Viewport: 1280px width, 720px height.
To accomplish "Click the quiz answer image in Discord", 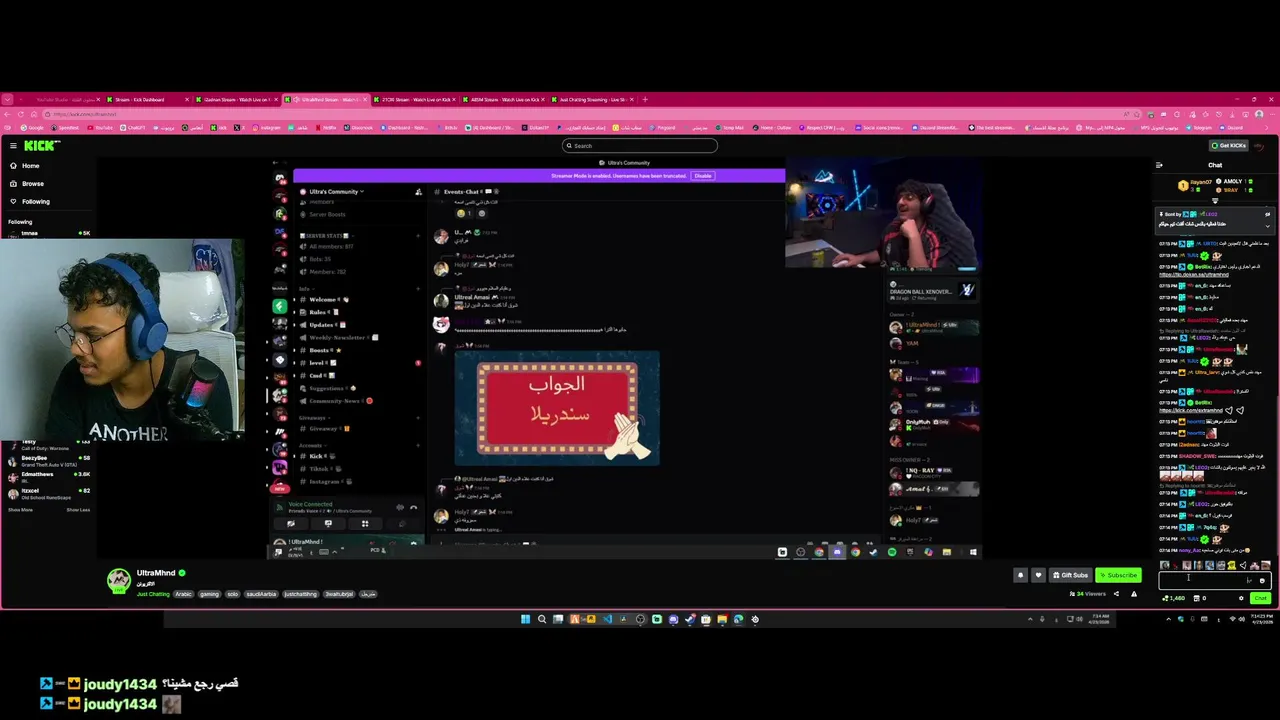I will pyautogui.click(x=557, y=408).
